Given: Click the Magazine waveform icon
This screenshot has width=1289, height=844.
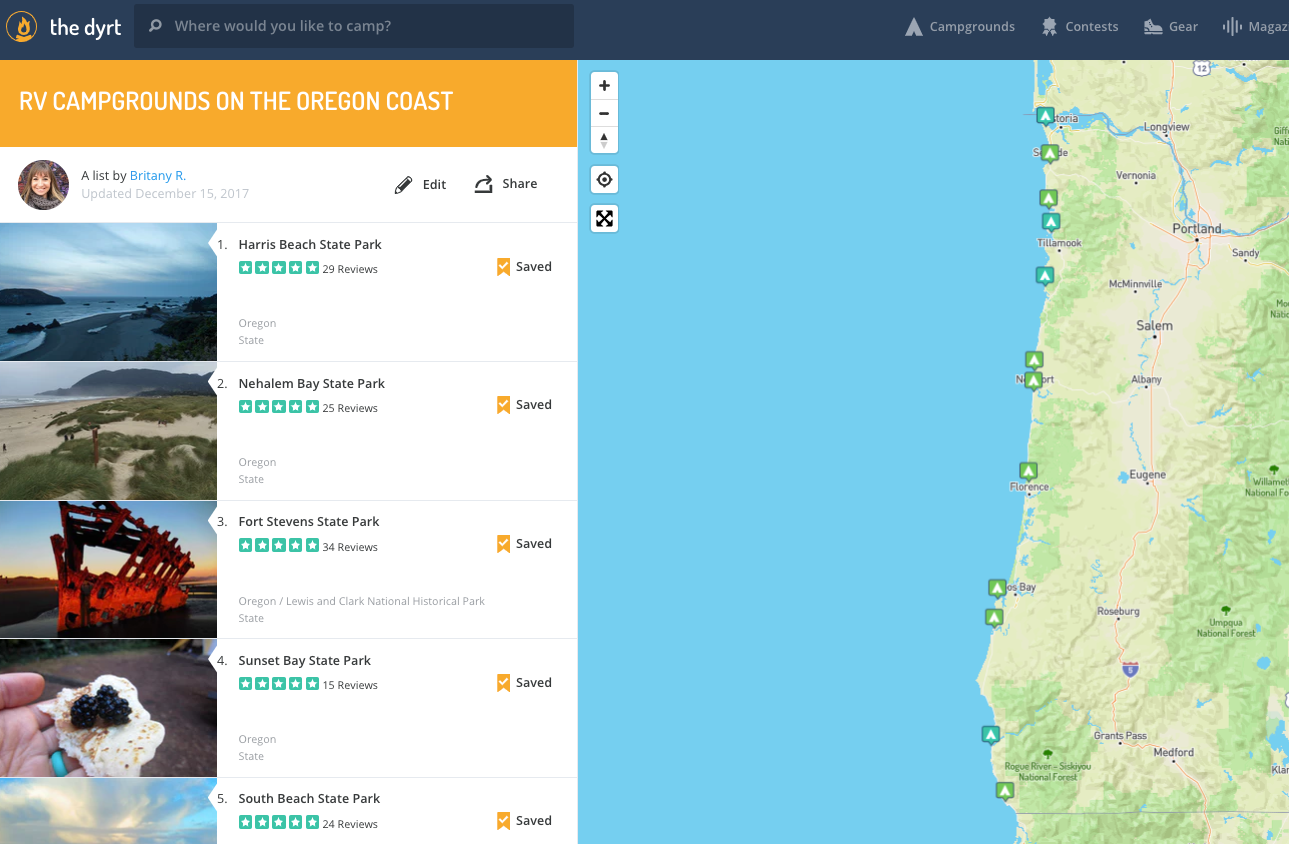Looking at the screenshot, I should [x=1232, y=27].
